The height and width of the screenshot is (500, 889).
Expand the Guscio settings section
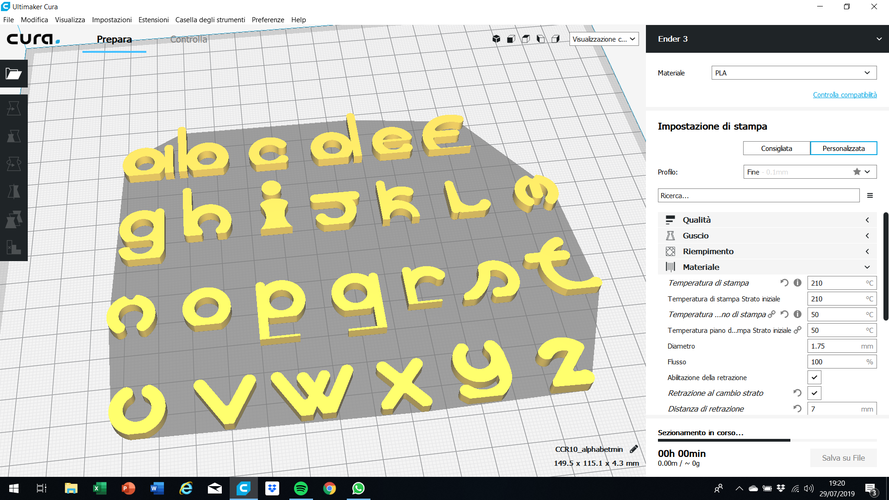coord(768,236)
